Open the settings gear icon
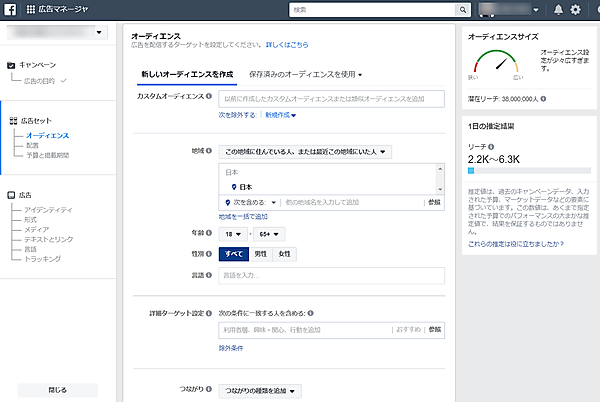Screen dimensions: 600x402 tap(574, 10)
